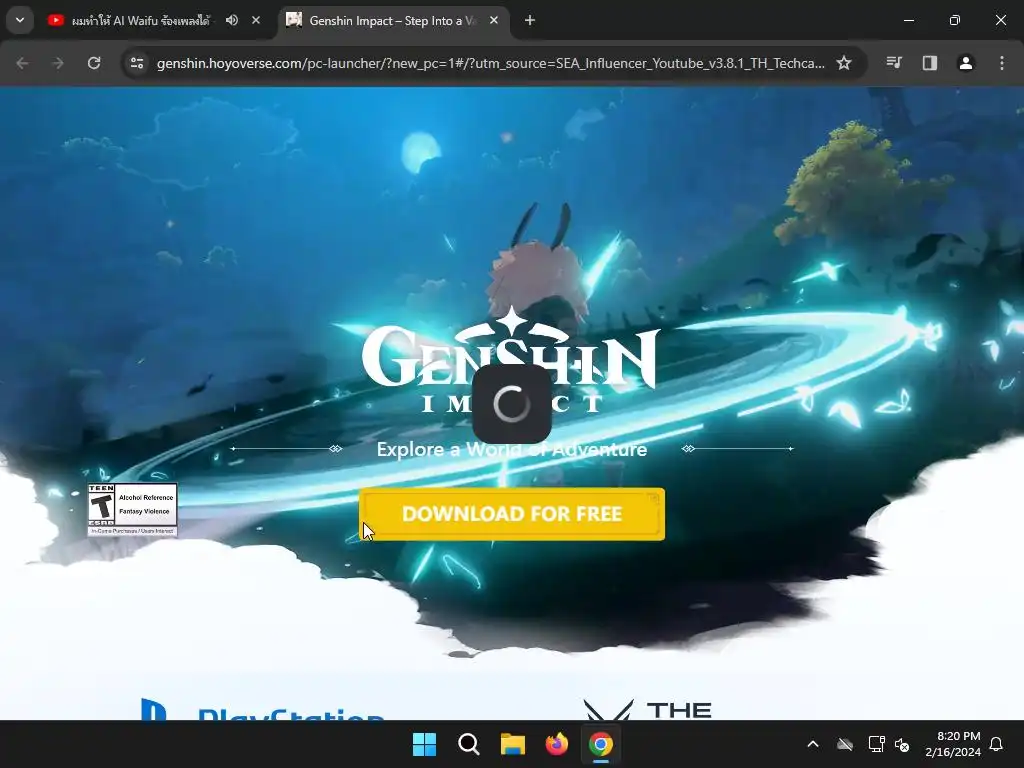Open network display tray icon
This screenshot has width=1024, height=768.
pyautogui.click(x=876, y=744)
